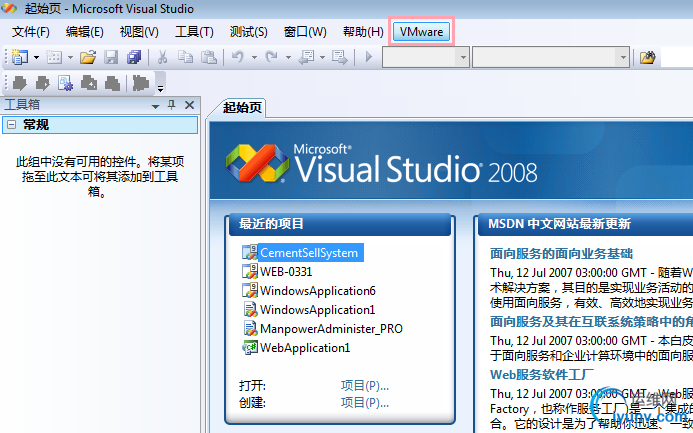Pin the toolbox panel with pushpin icon
The width and height of the screenshot is (693, 433).
click(171, 105)
